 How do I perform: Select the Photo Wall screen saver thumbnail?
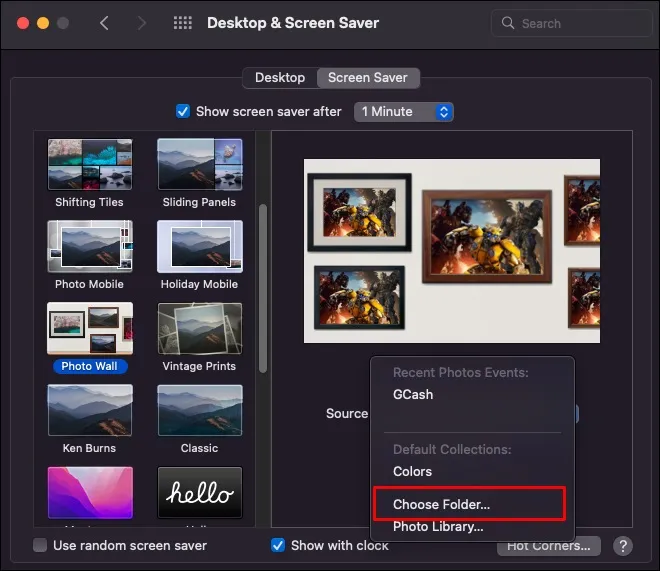[x=90, y=328]
